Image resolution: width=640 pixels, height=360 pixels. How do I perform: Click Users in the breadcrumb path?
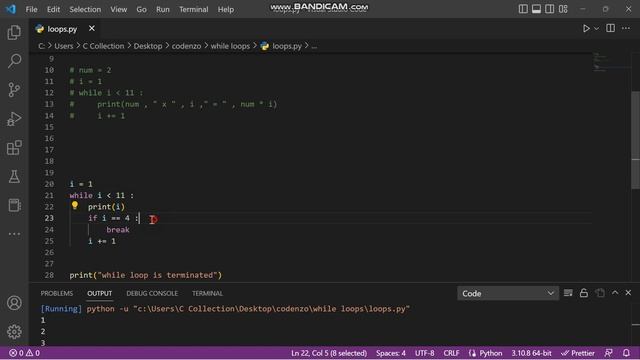coord(64,46)
